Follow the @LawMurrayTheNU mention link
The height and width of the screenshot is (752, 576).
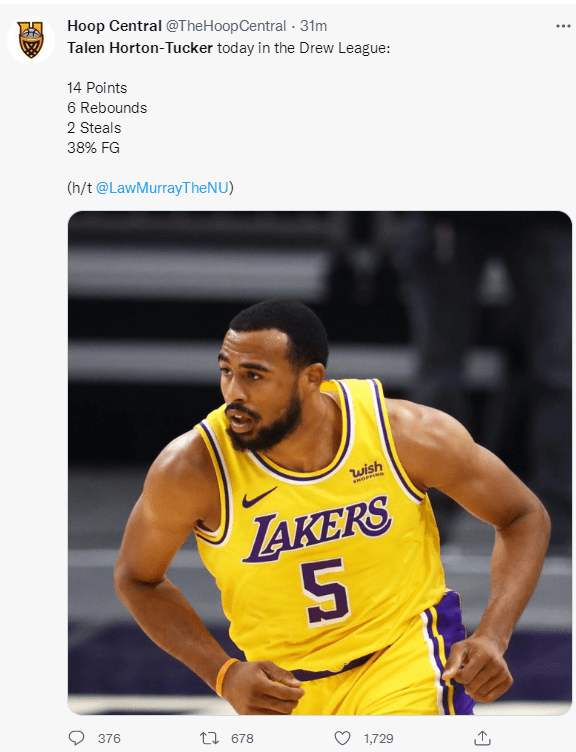tap(162, 188)
